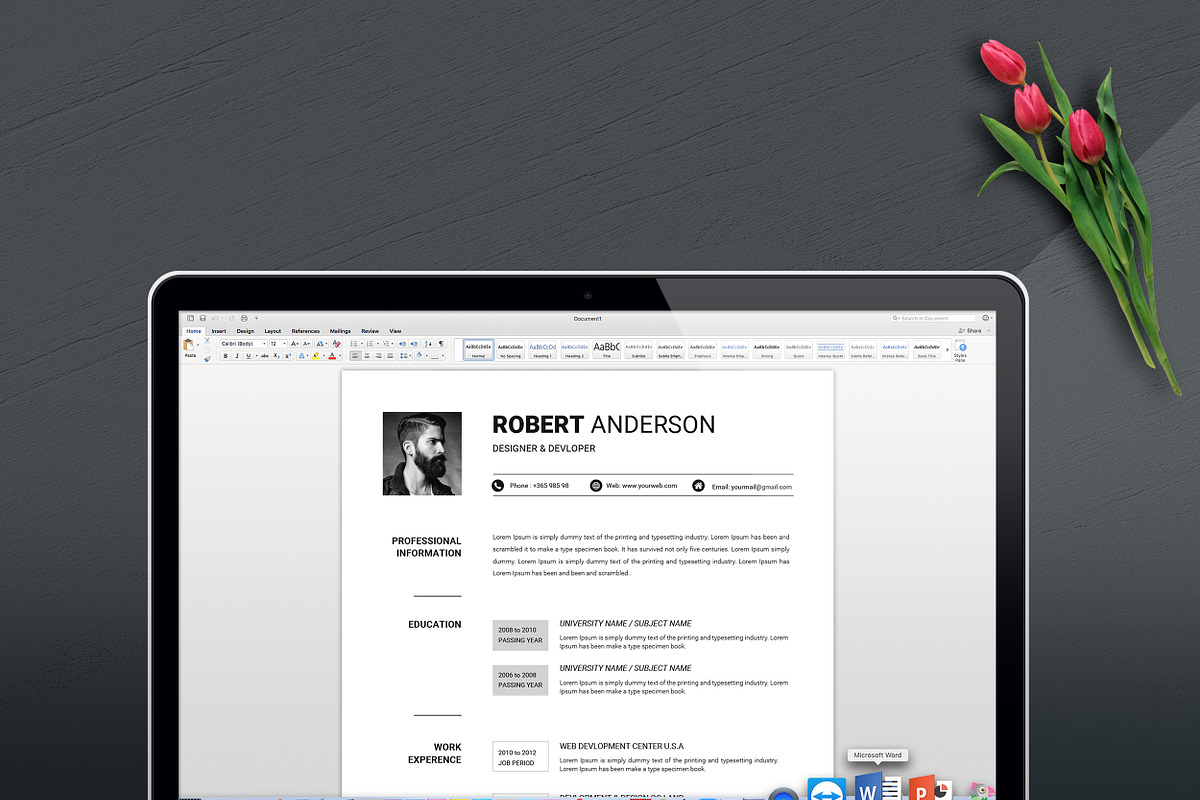Viewport: 1200px width, 800px height.
Task: Click the Center text alignment icon
Action: 367,356
